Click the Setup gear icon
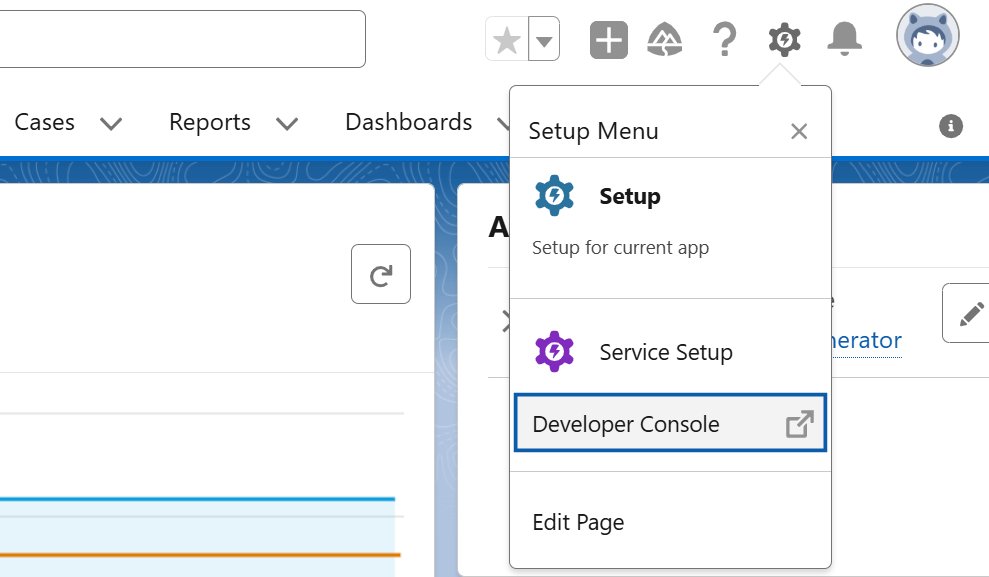Image resolution: width=989 pixels, height=577 pixels. 783,38
